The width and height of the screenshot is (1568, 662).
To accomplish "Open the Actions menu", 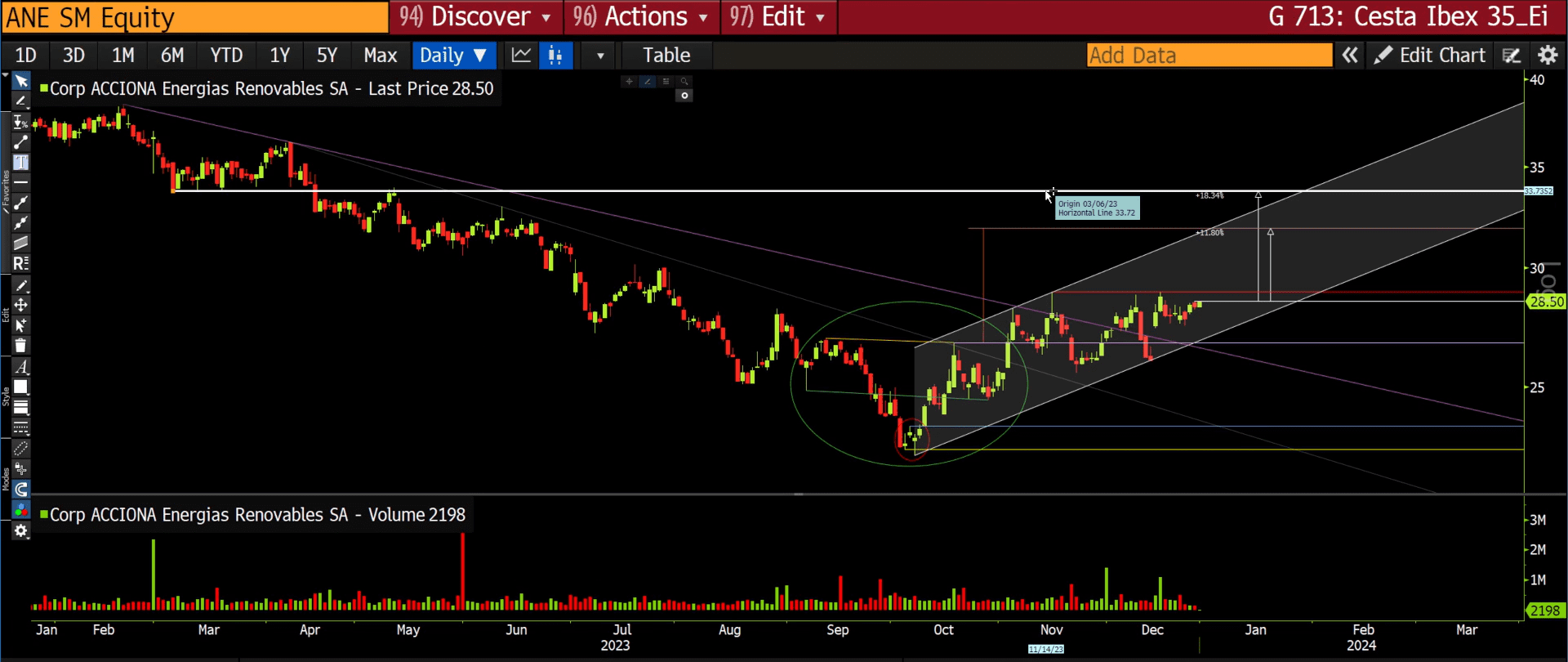I will pos(641,17).
